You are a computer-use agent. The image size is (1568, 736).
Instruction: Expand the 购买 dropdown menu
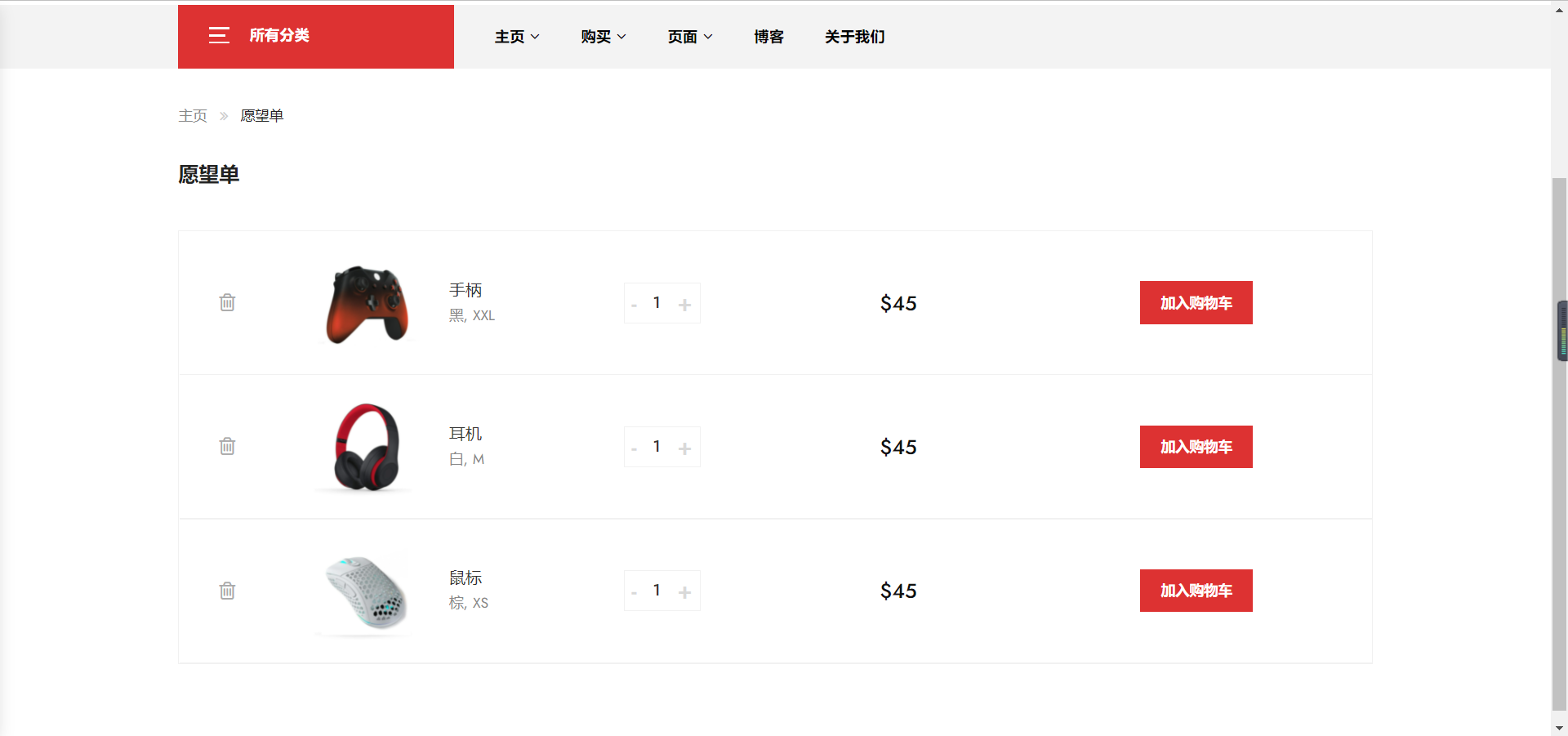[604, 37]
